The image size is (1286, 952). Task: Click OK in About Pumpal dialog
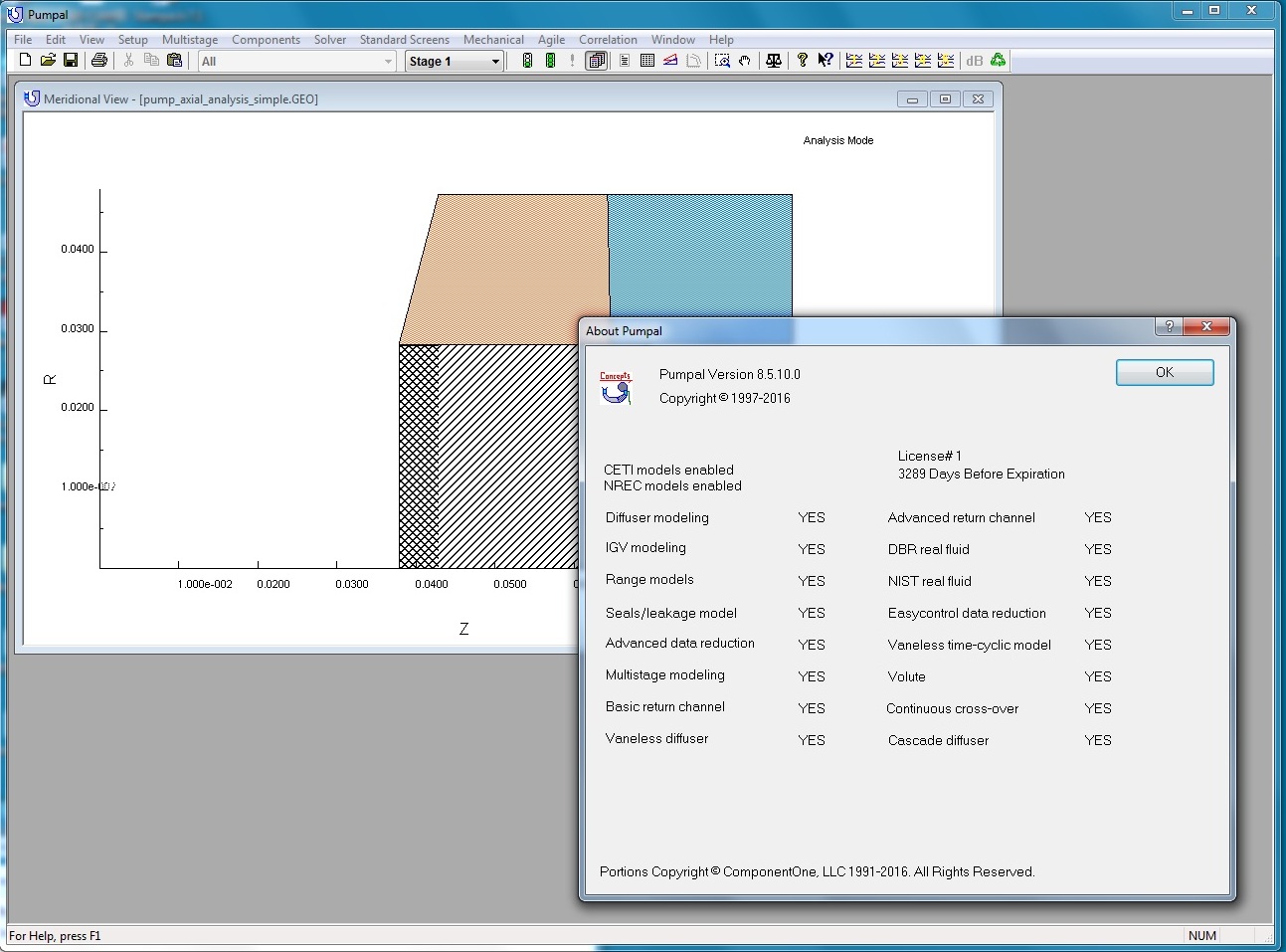pos(1165,372)
